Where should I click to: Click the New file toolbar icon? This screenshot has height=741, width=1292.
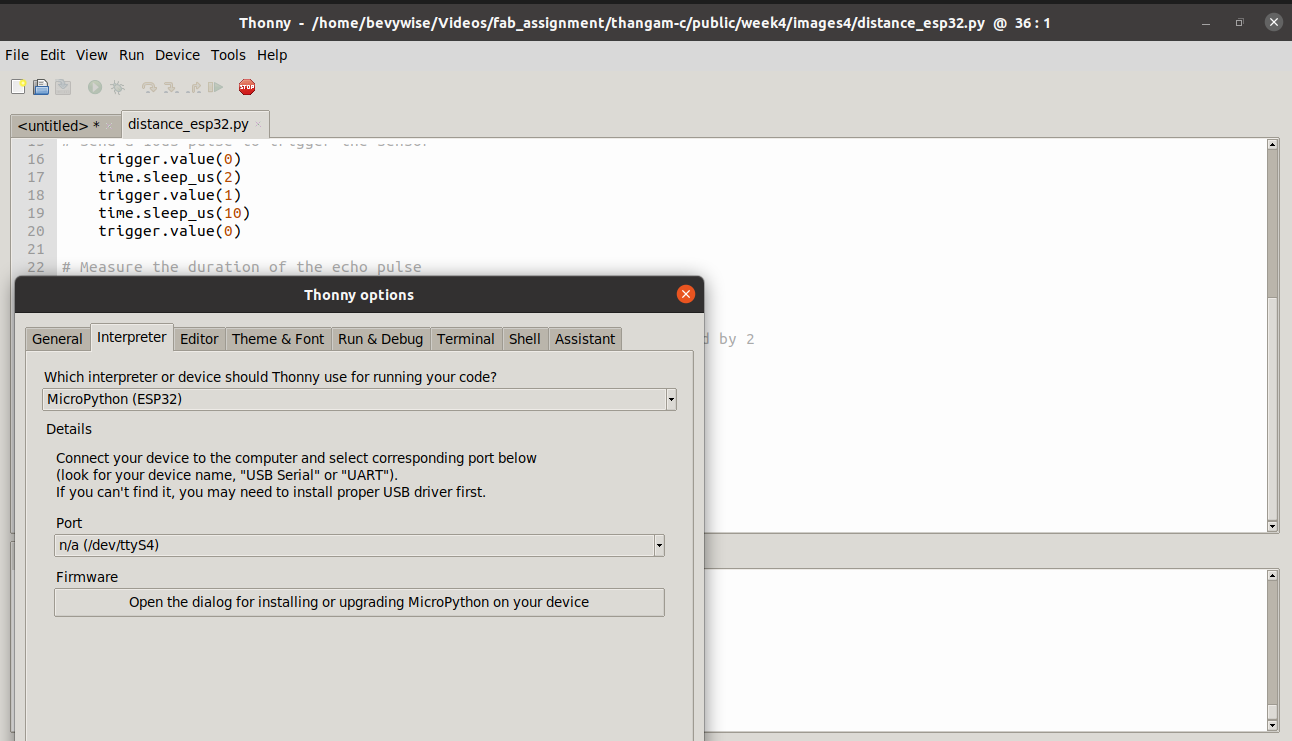tap(18, 87)
